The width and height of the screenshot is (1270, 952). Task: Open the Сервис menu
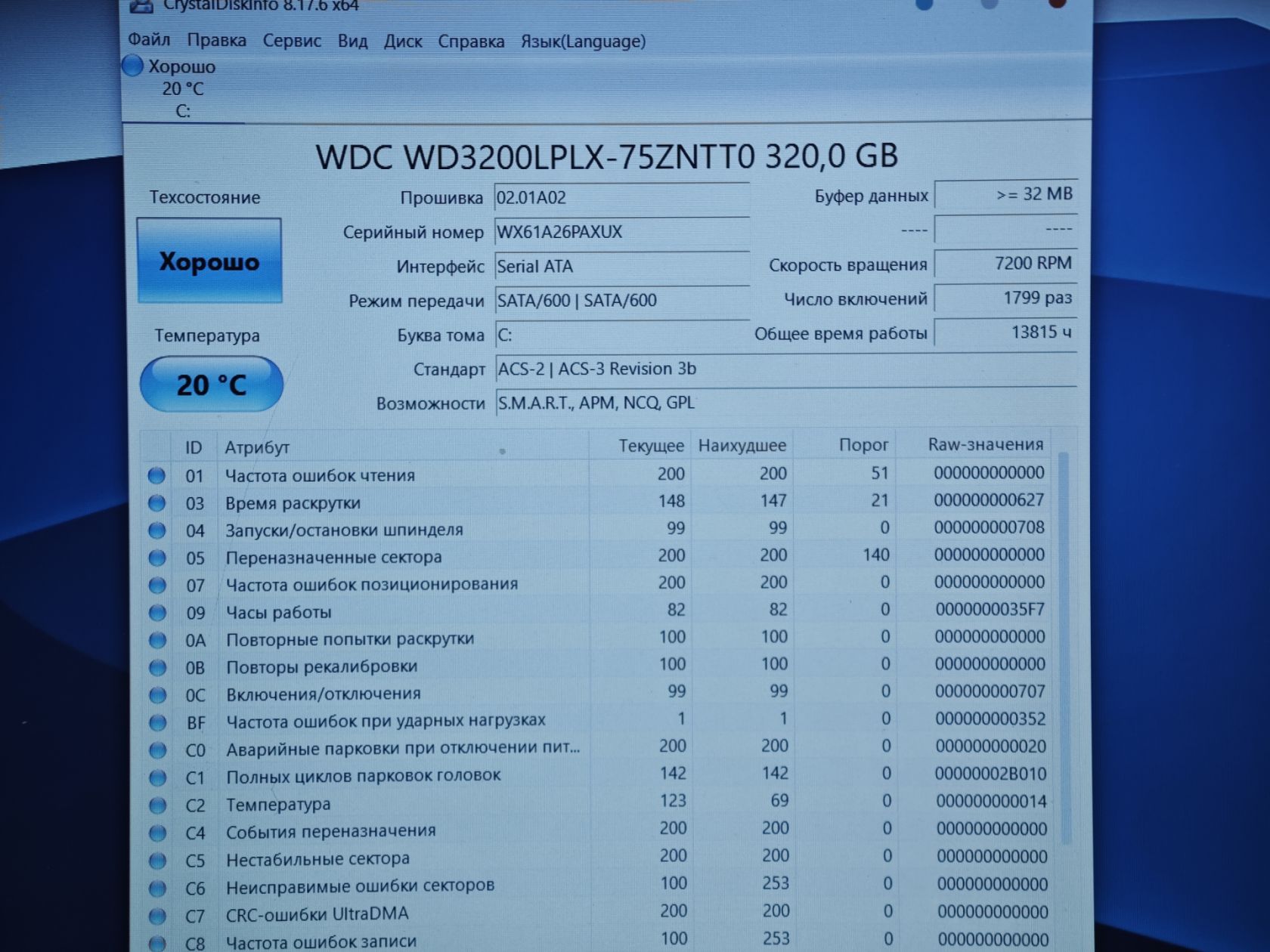click(x=292, y=41)
